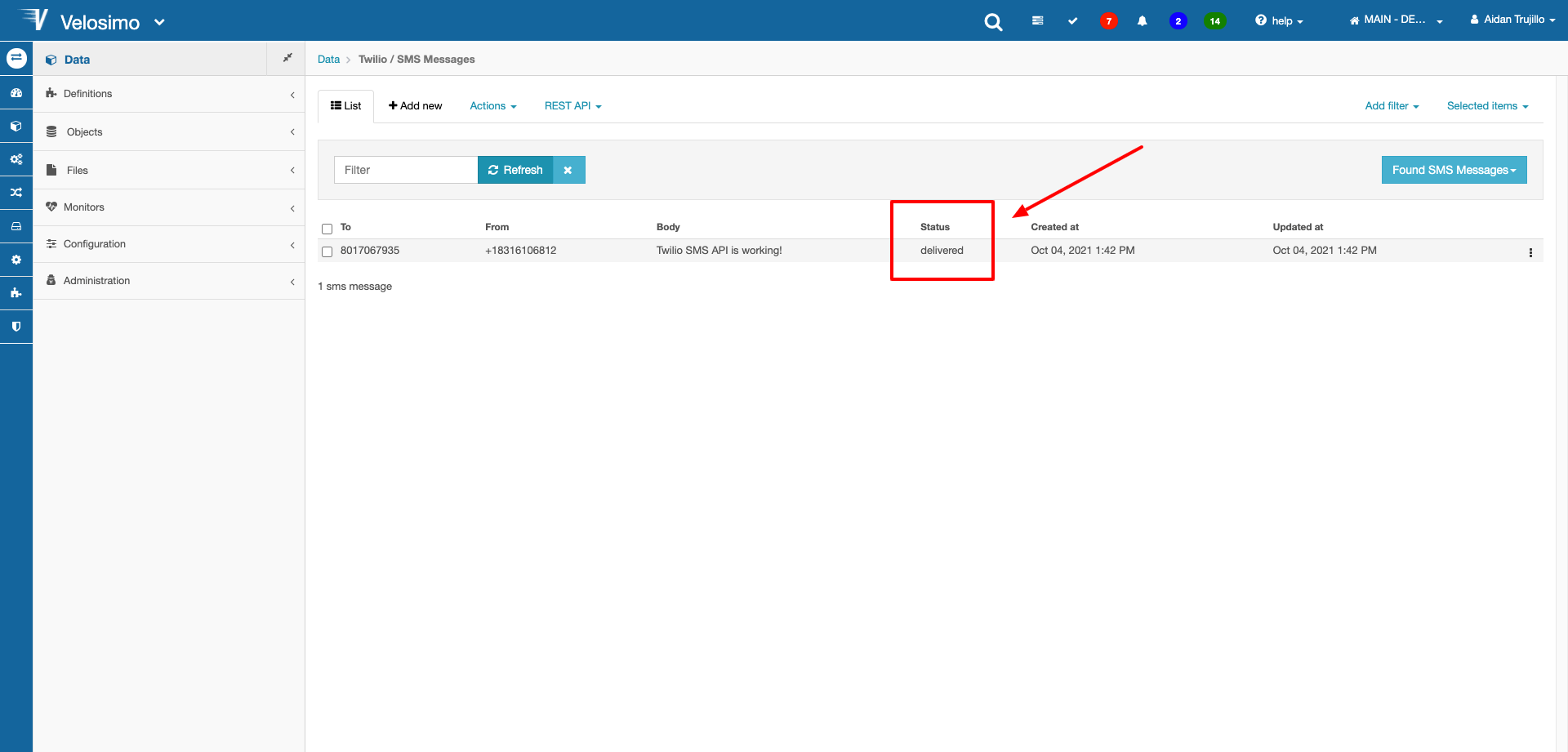
Task: Tick checkbox for message to 8017067935
Action: coord(327,251)
